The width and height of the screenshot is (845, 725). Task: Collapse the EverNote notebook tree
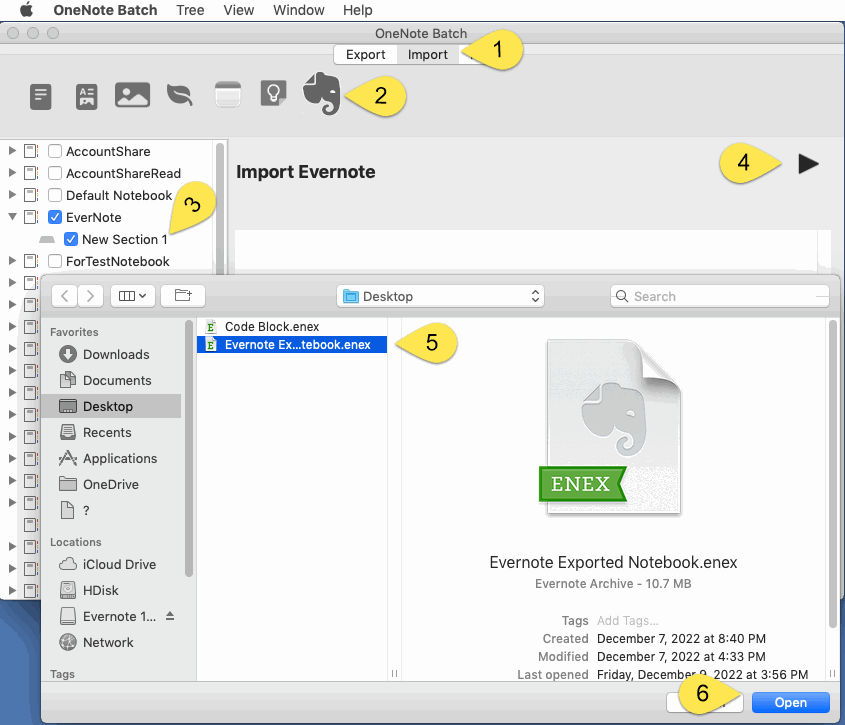[x=10, y=217]
